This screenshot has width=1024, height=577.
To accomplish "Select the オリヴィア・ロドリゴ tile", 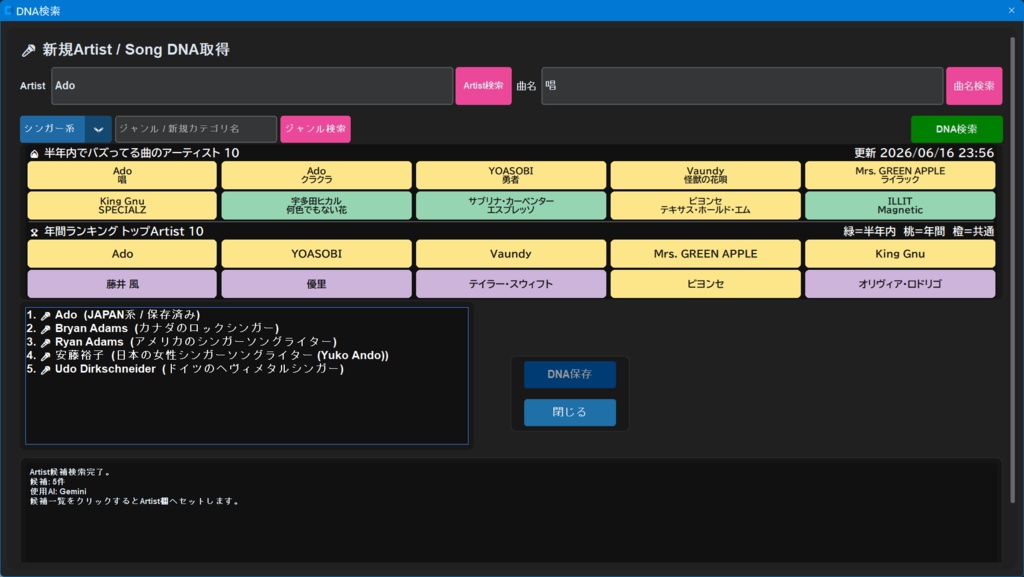I will pos(900,284).
